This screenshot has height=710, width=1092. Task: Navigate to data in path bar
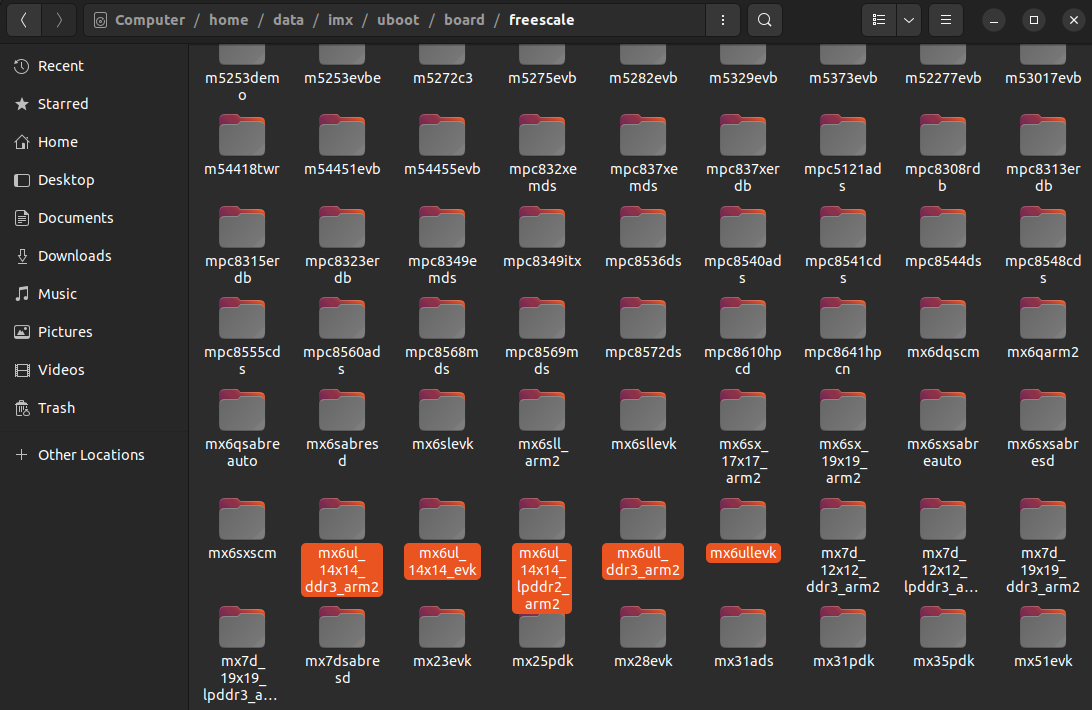288,20
